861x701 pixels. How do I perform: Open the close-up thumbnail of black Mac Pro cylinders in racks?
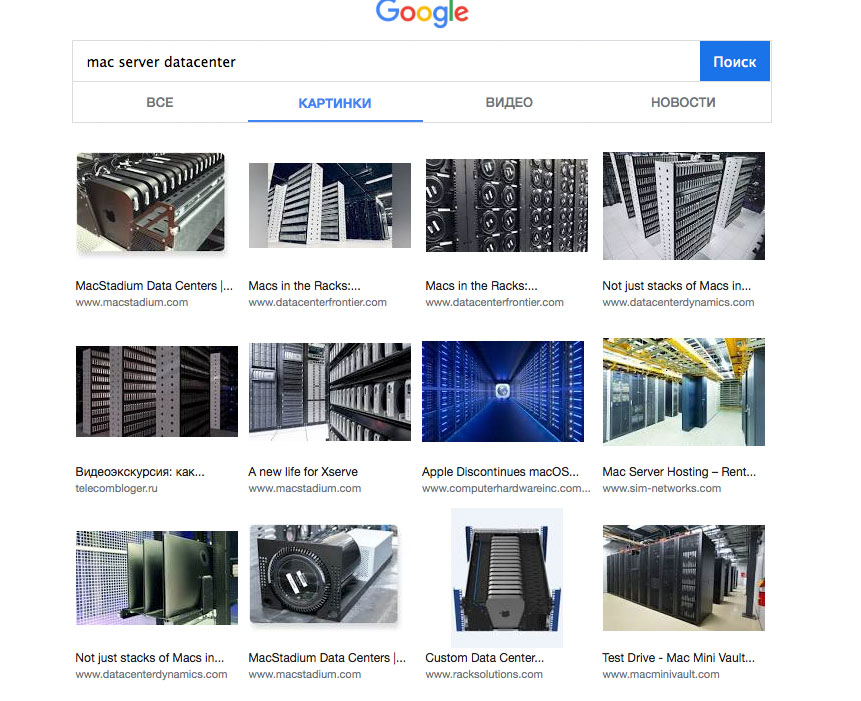pyautogui.click(x=507, y=205)
